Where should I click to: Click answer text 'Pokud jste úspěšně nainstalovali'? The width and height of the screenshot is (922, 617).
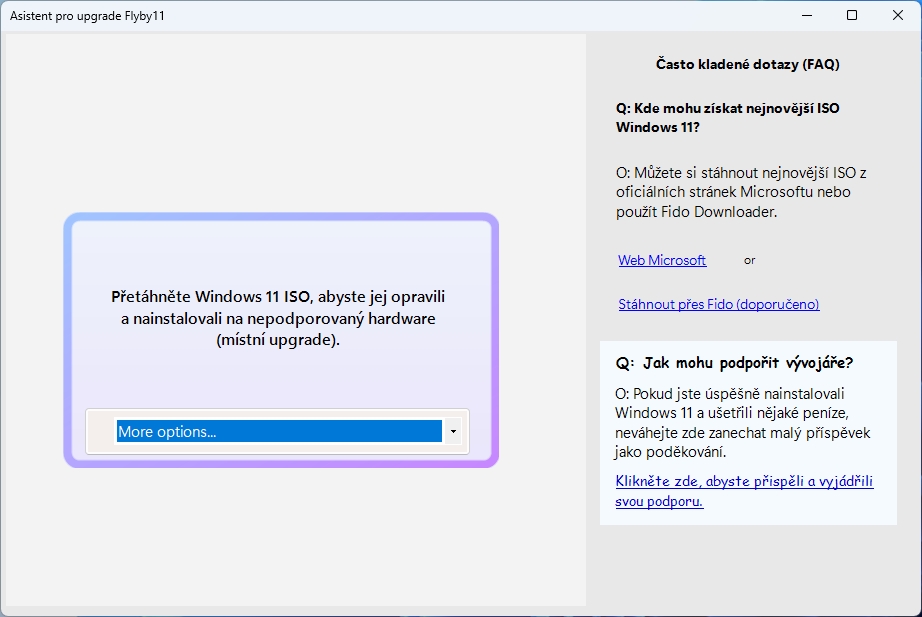click(742, 423)
